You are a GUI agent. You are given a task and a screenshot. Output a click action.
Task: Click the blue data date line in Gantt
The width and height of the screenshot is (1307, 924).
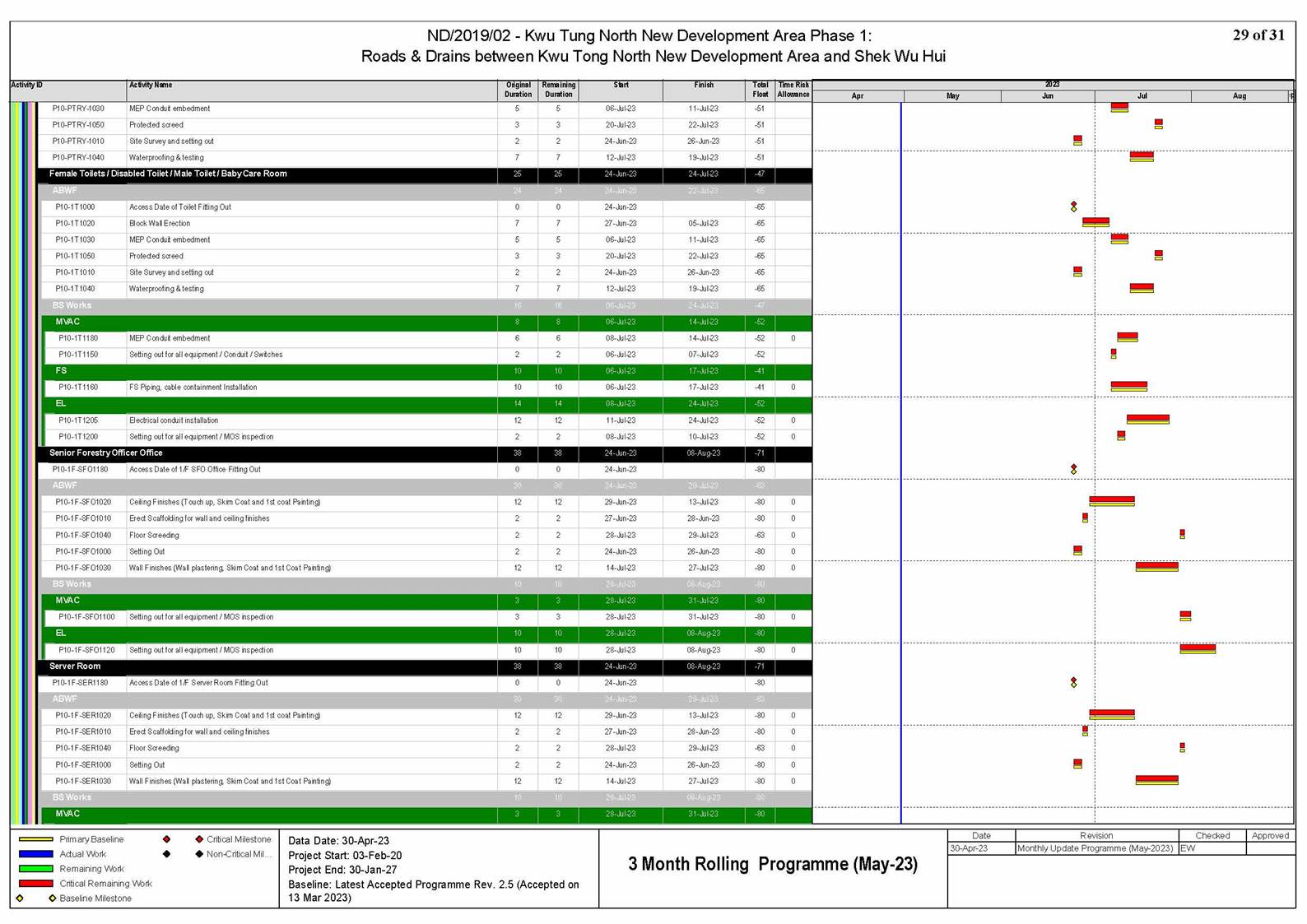click(901, 461)
